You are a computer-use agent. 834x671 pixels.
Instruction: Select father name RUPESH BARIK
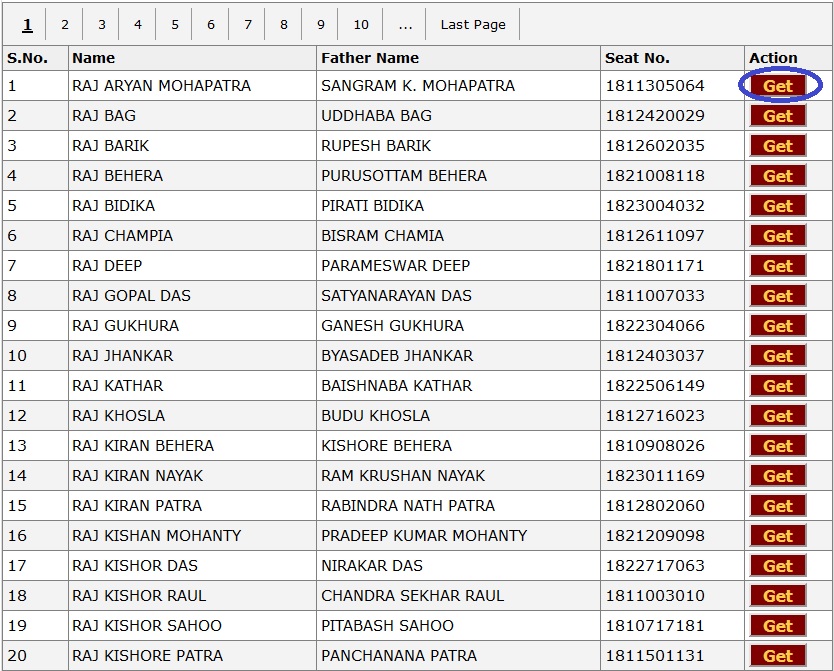(x=376, y=146)
